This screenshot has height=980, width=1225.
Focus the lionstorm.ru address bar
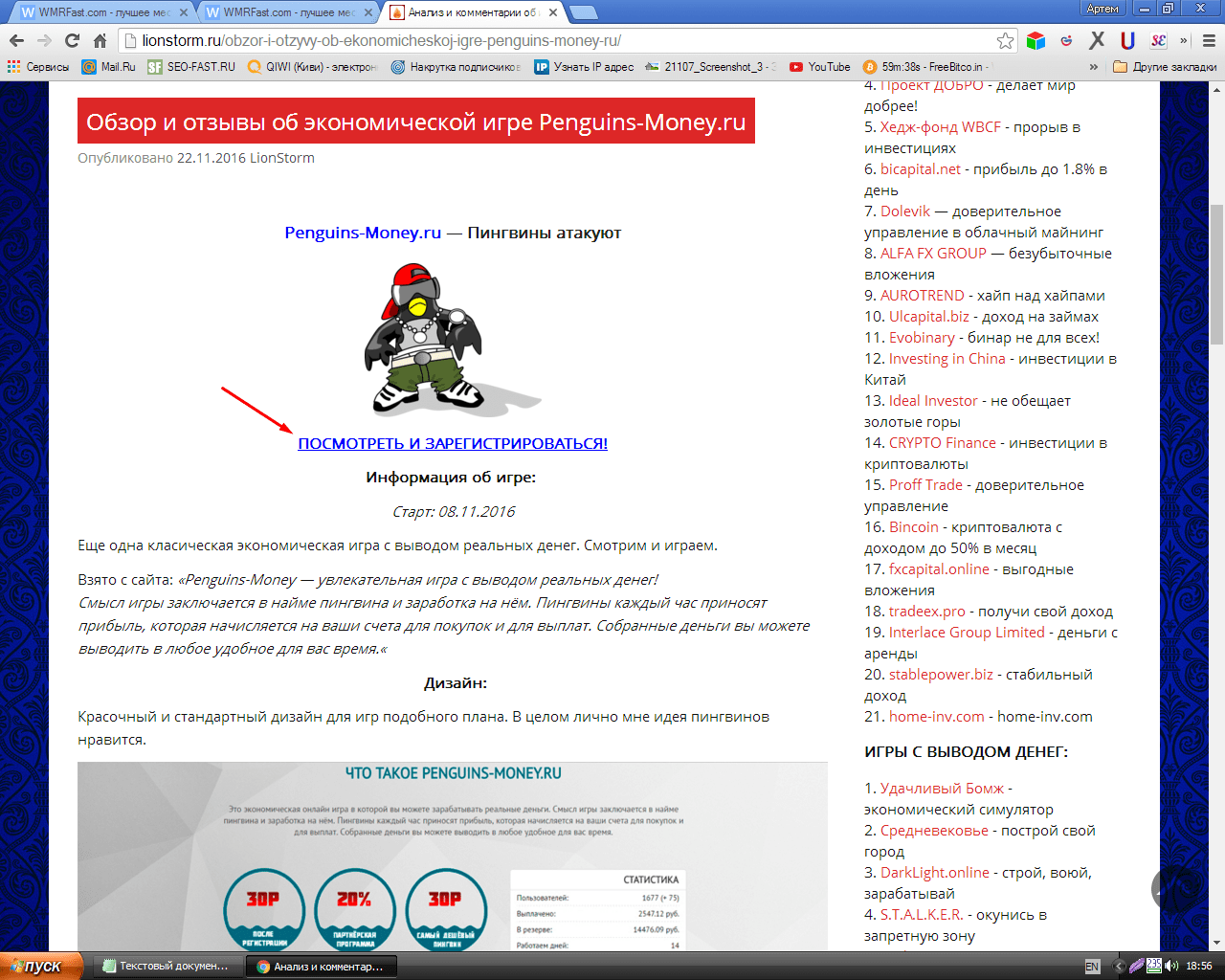point(568,40)
